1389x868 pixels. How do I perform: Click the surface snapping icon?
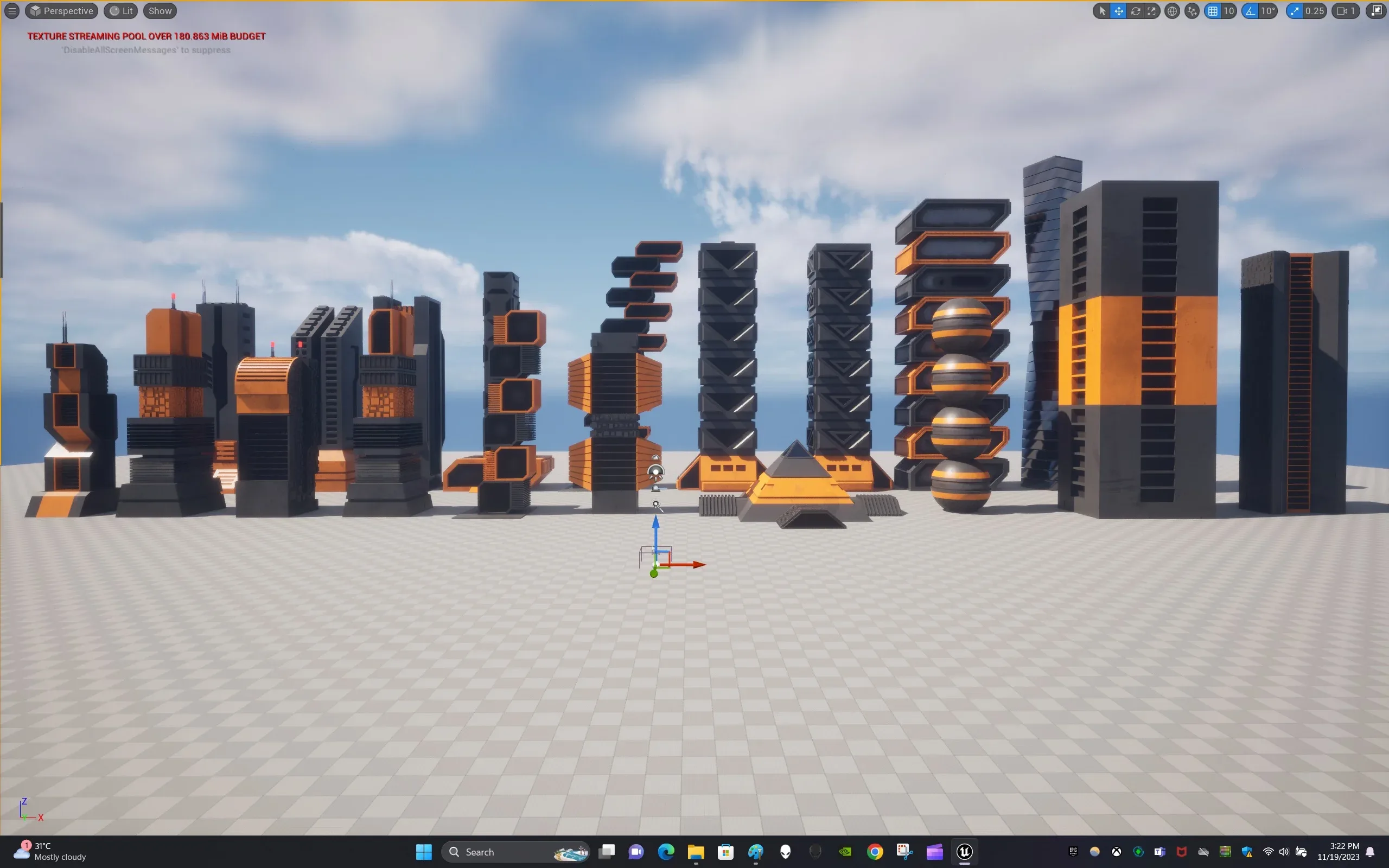[1192, 11]
